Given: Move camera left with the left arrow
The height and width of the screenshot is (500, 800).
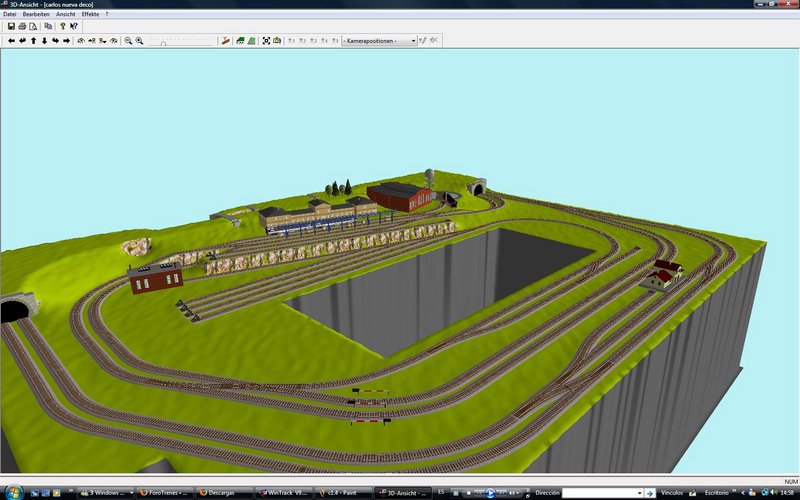Looking at the screenshot, I should pyautogui.click(x=11, y=41).
